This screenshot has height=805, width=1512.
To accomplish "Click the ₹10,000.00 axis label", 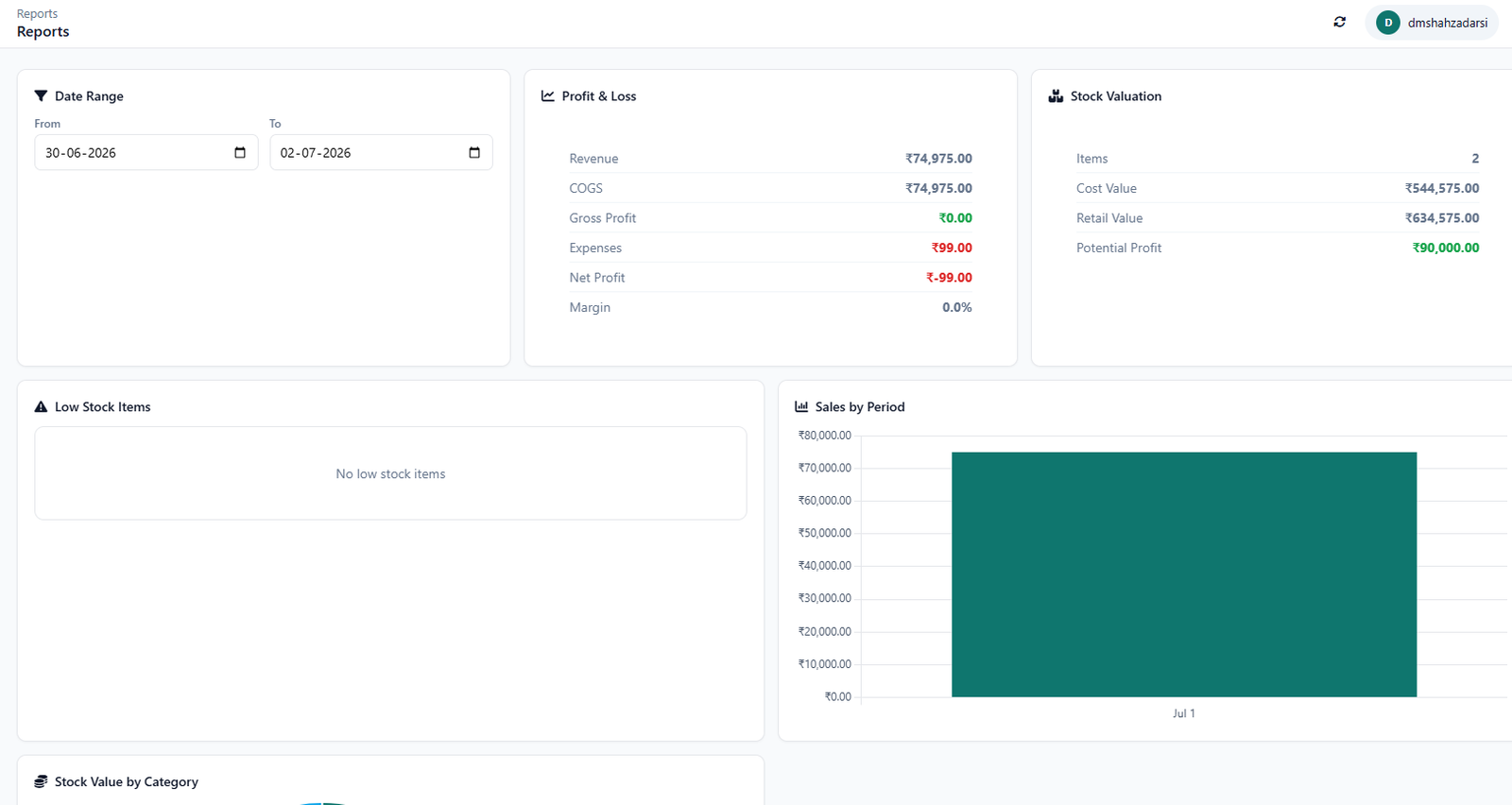I will click(x=825, y=664).
